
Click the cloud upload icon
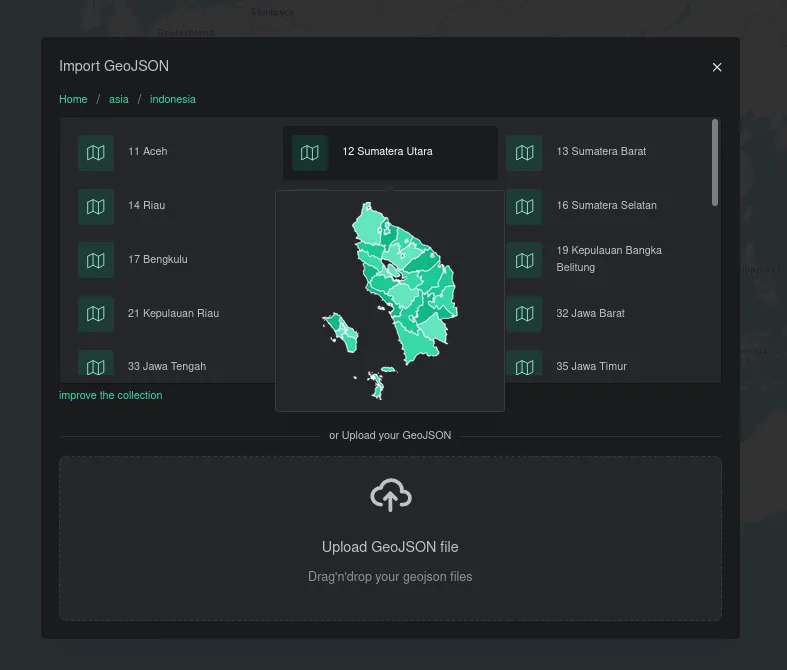point(390,495)
